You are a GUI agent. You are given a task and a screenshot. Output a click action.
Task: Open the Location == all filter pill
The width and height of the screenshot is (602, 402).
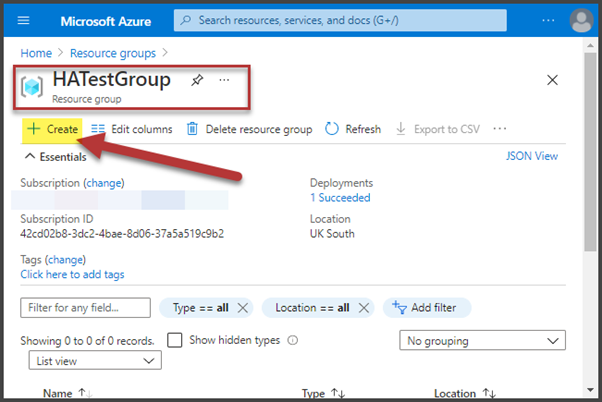coord(312,308)
